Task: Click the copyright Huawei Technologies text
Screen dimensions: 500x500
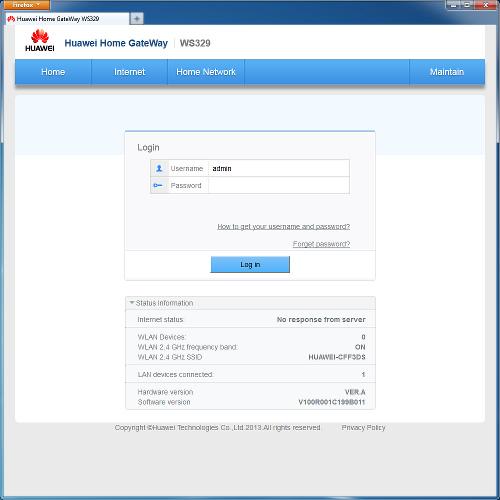Action: [217, 428]
